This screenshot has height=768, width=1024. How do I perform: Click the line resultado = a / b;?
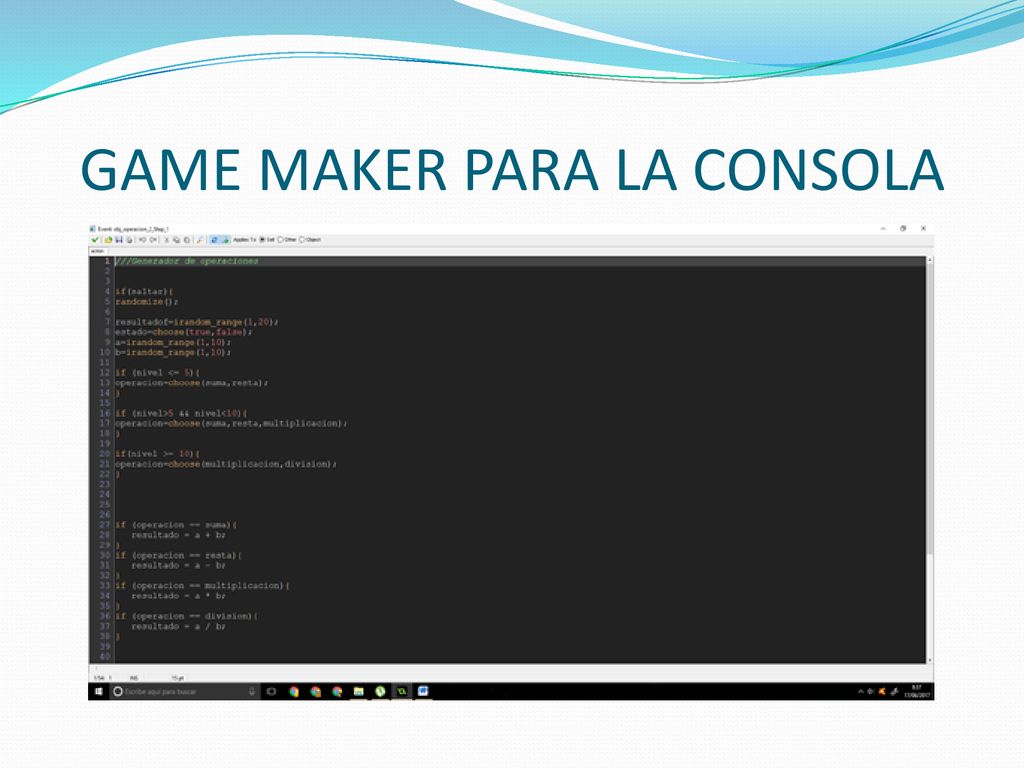178,626
